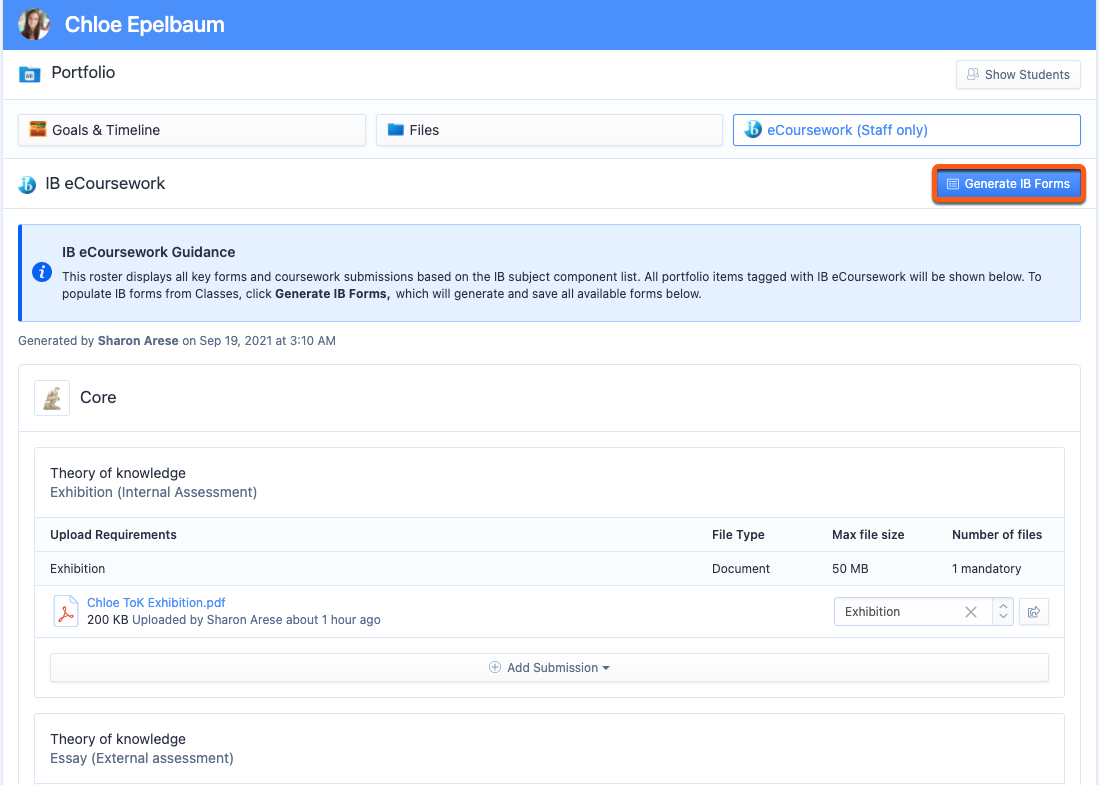1099x785 pixels.
Task: Click the 'File Type' column header
Action: [x=738, y=535]
